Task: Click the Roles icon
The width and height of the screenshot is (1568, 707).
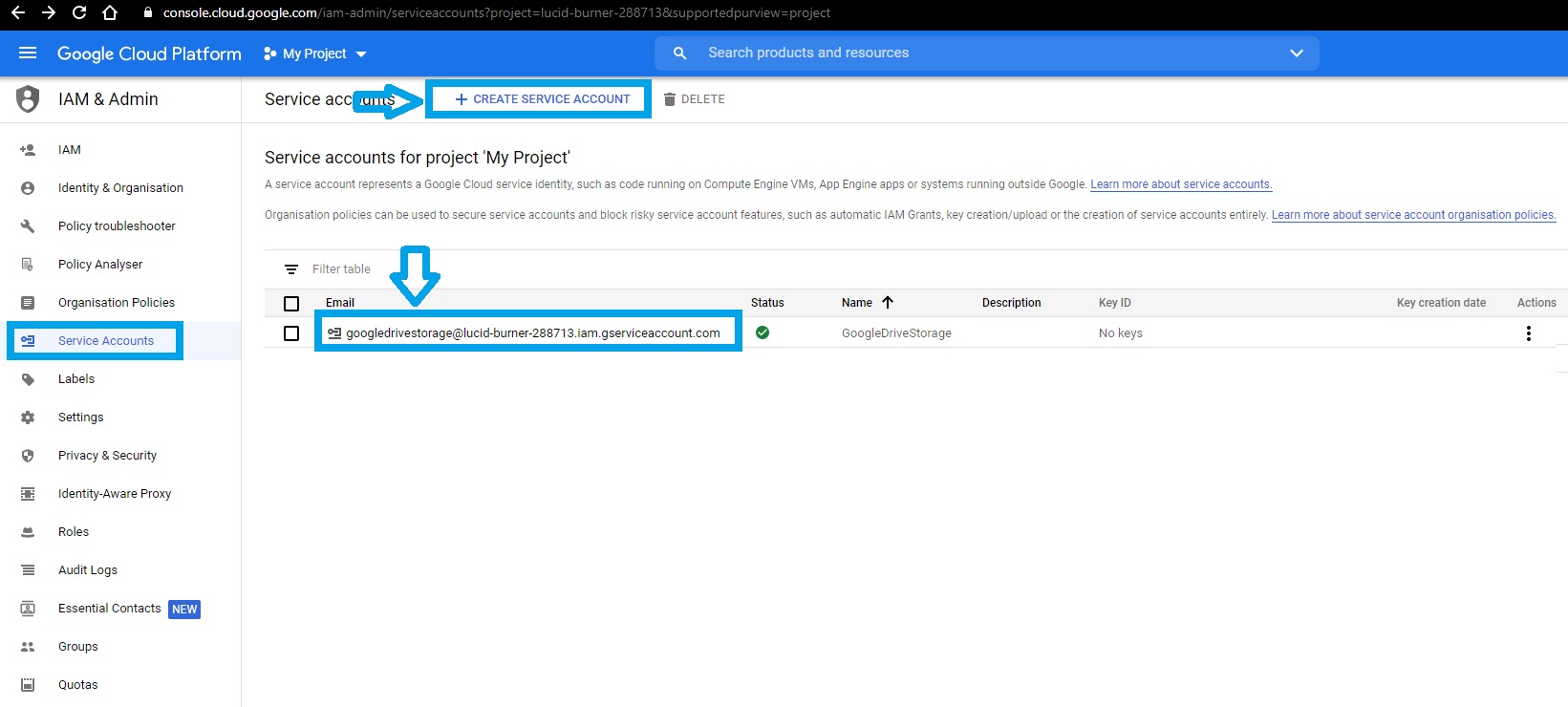Action: tap(28, 532)
